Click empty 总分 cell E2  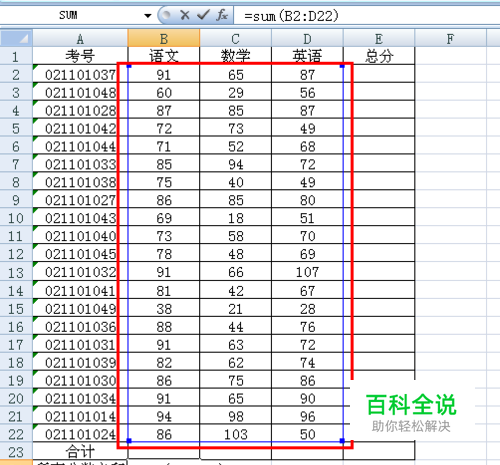[x=379, y=74]
